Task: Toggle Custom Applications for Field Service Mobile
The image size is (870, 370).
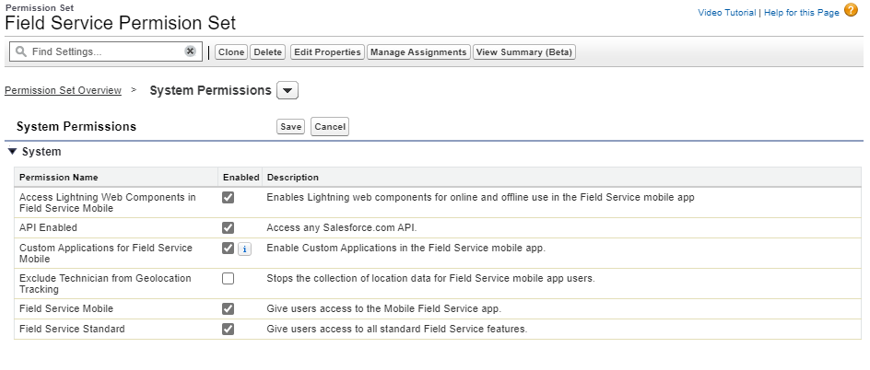Action: (x=228, y=248)
